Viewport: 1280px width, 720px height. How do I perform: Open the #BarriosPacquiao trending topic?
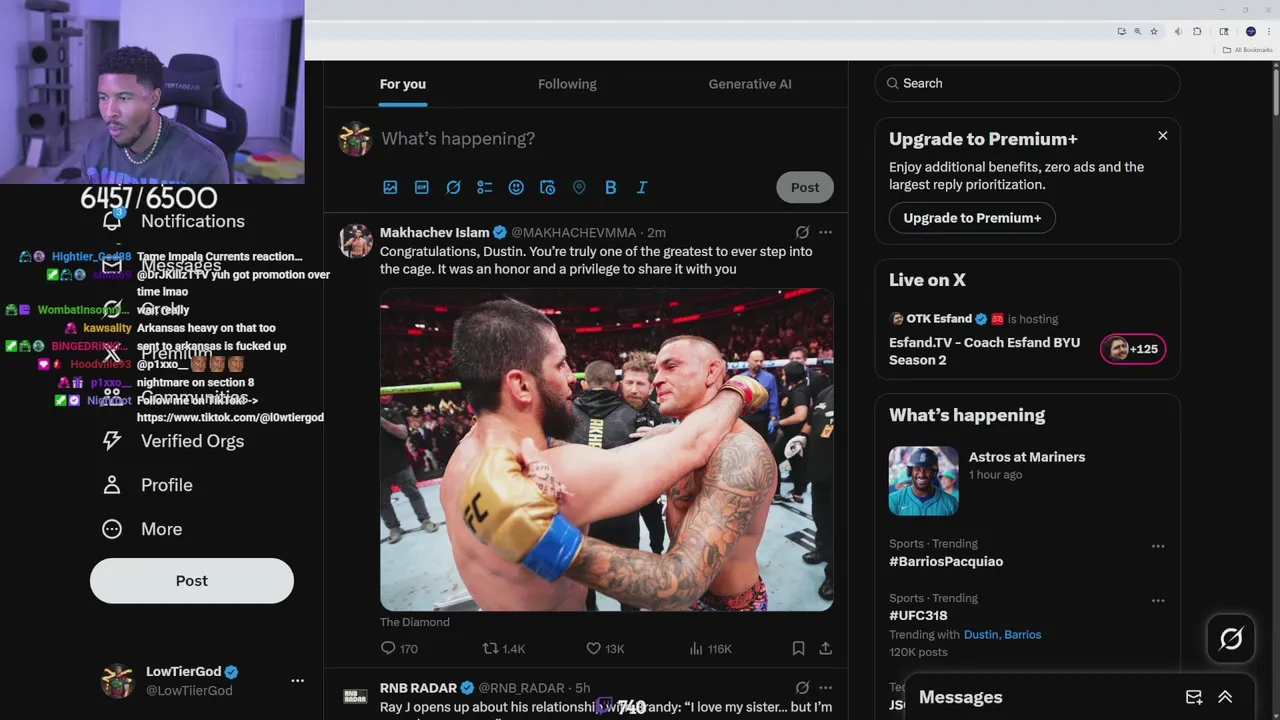click(x=946, y=561)
